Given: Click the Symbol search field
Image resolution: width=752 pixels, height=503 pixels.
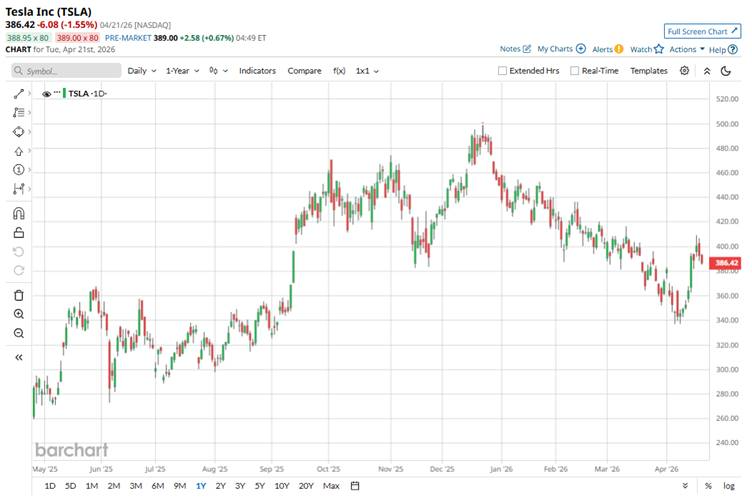Looking at the screenshot, I should [66, 71].
